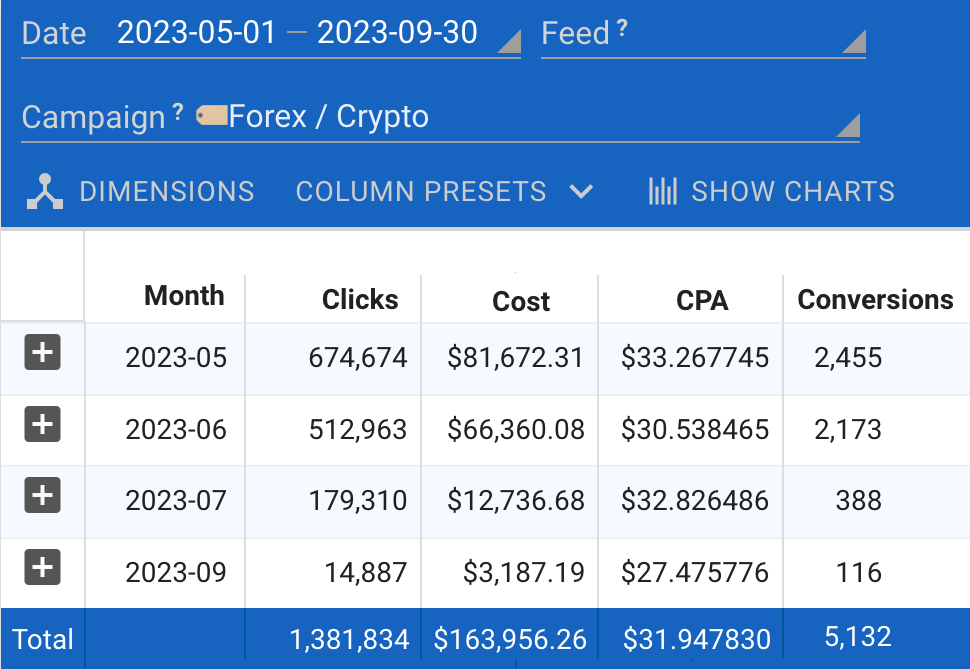Viewport: 970px width, 669px height.
Task: Click the Dimensions tree icon
Action: [45, 191]
